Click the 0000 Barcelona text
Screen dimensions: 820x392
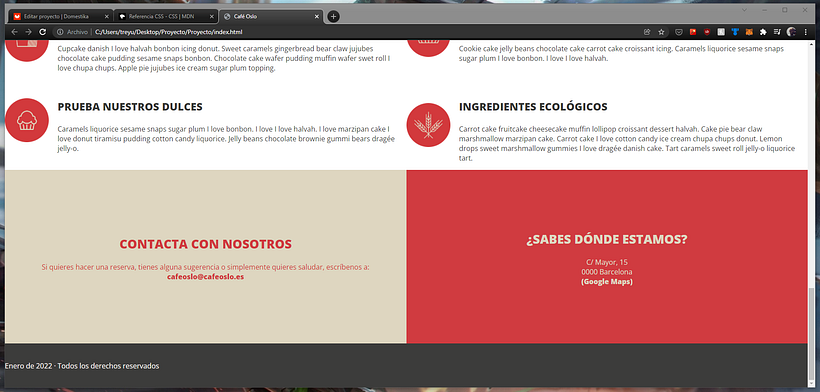point(607,272)
